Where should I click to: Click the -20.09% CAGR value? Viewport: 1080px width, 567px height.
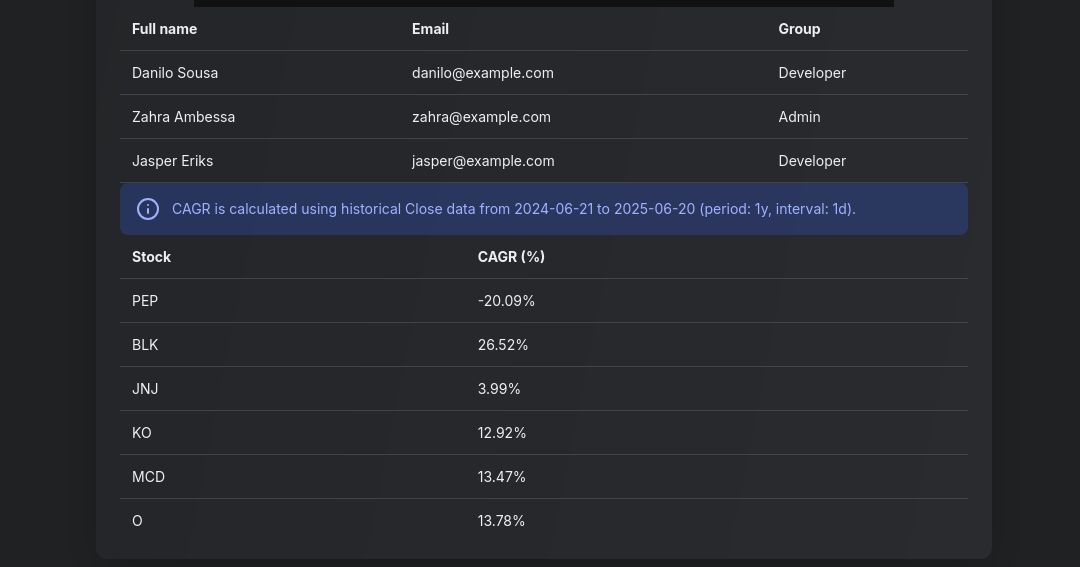(506, 301)
